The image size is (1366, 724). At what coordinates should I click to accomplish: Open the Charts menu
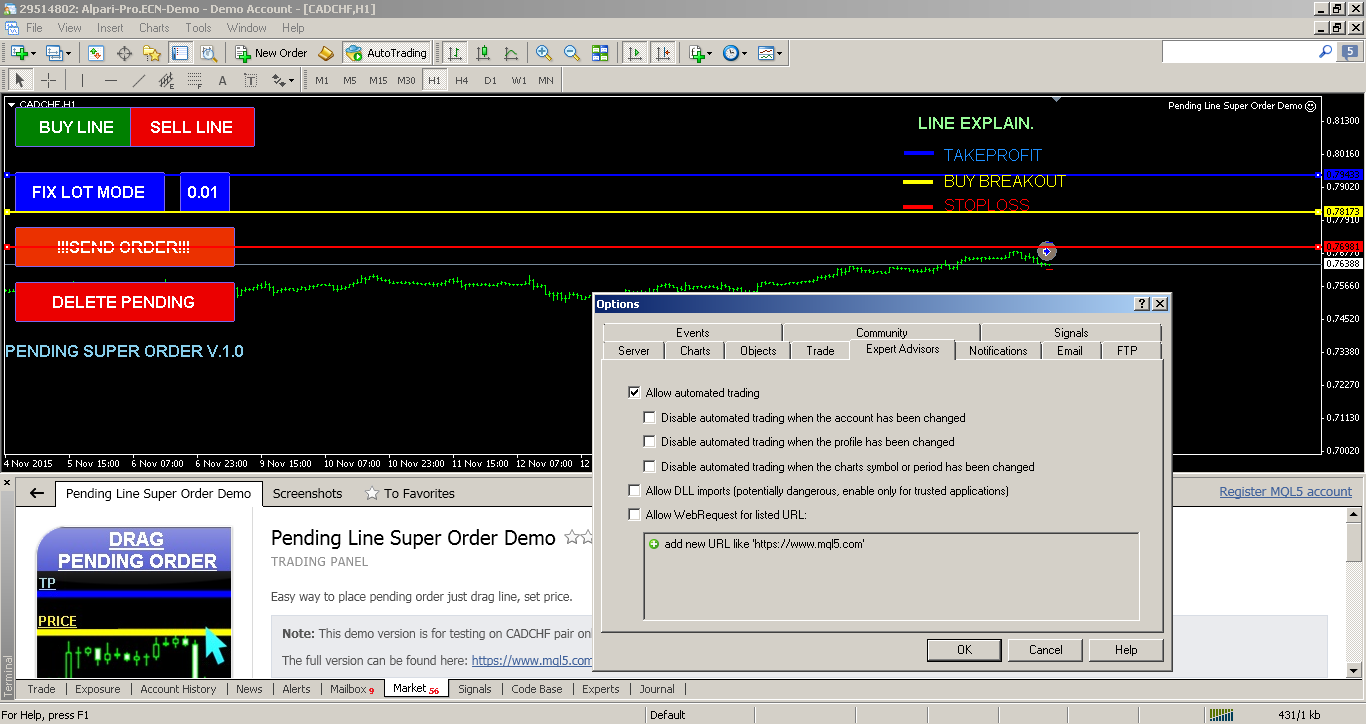point(154,28)
